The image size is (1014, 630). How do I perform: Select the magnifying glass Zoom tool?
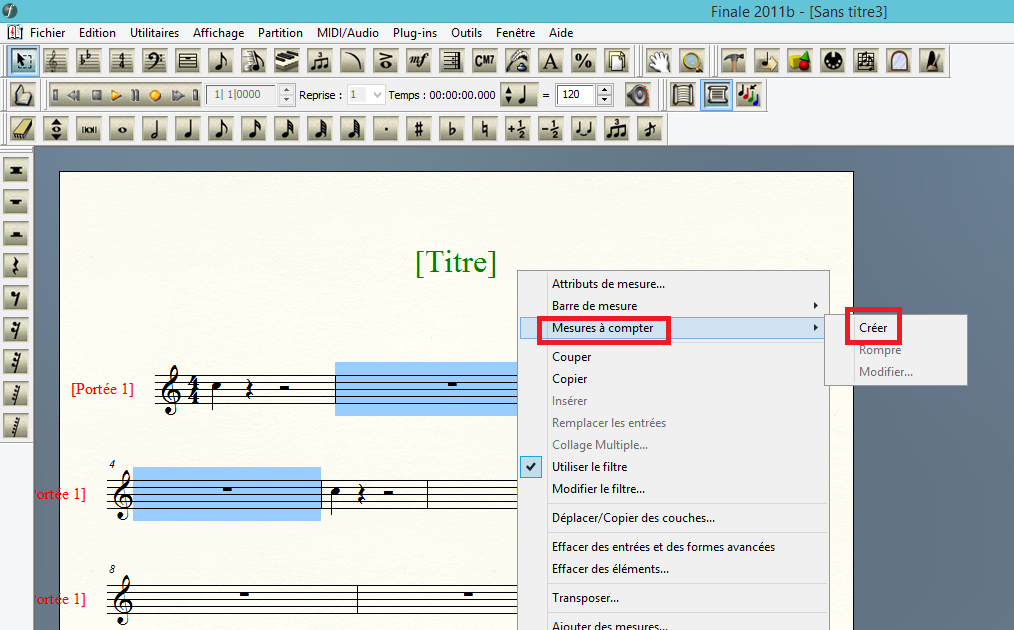point(691,61)
